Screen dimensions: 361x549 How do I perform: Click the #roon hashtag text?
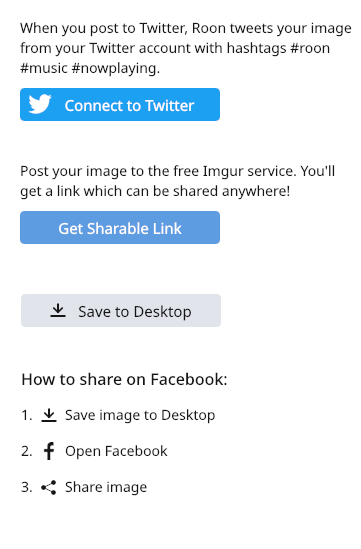(x=311, y=48)
